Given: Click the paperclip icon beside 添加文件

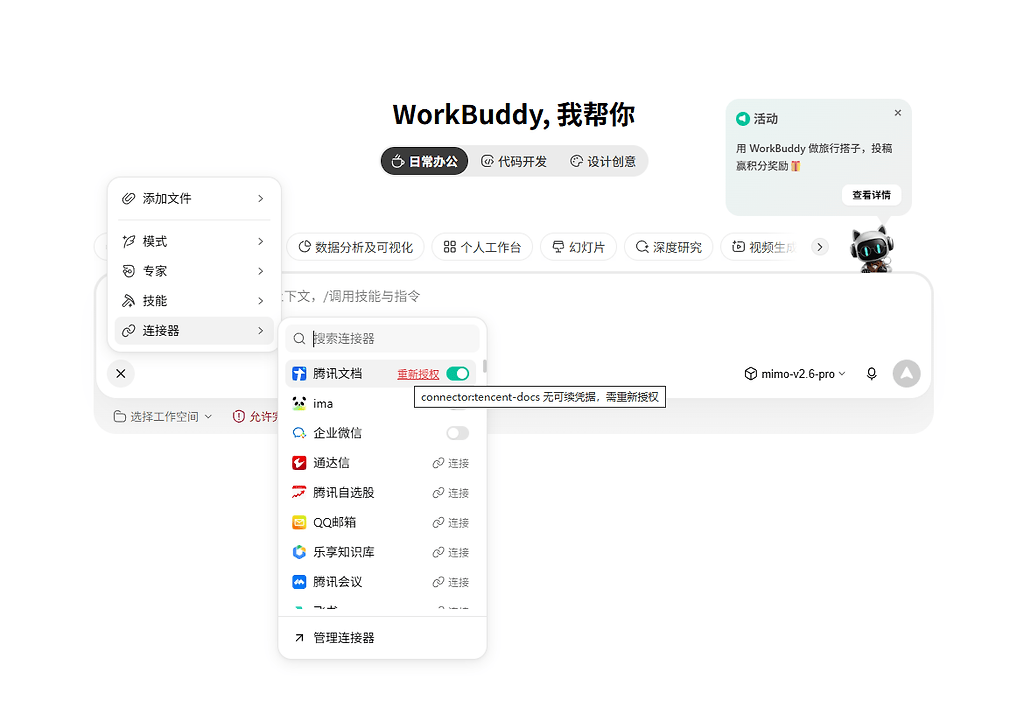Looking at the screenshot, I should point(129,199).
